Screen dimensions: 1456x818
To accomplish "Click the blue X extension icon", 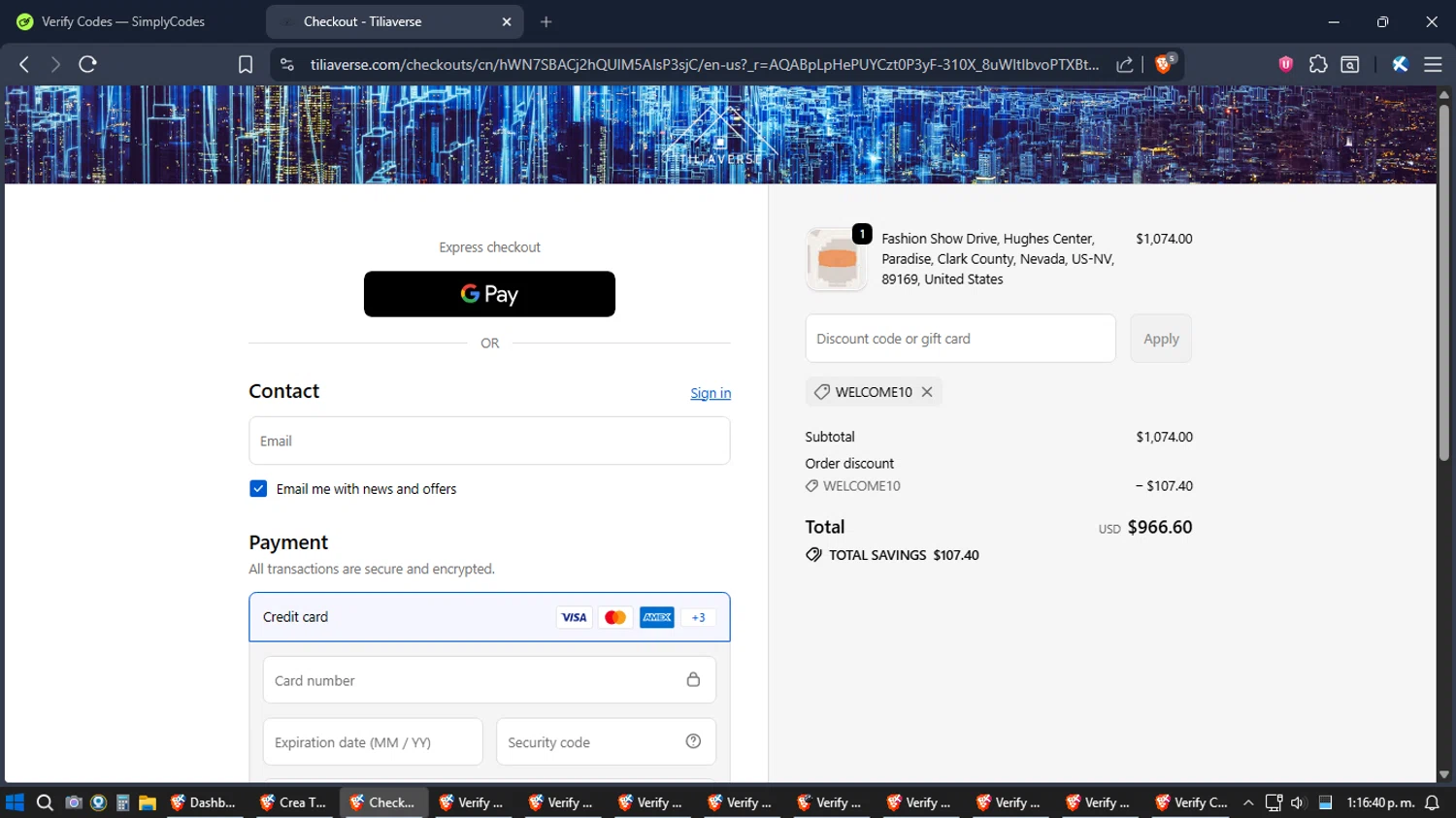I will [1400, 64].
